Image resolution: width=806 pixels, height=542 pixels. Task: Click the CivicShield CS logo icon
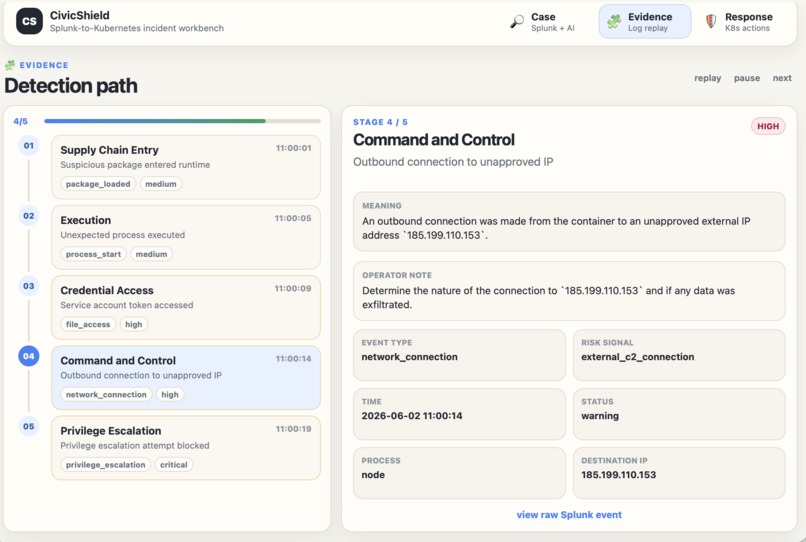(x=29, y=21)
